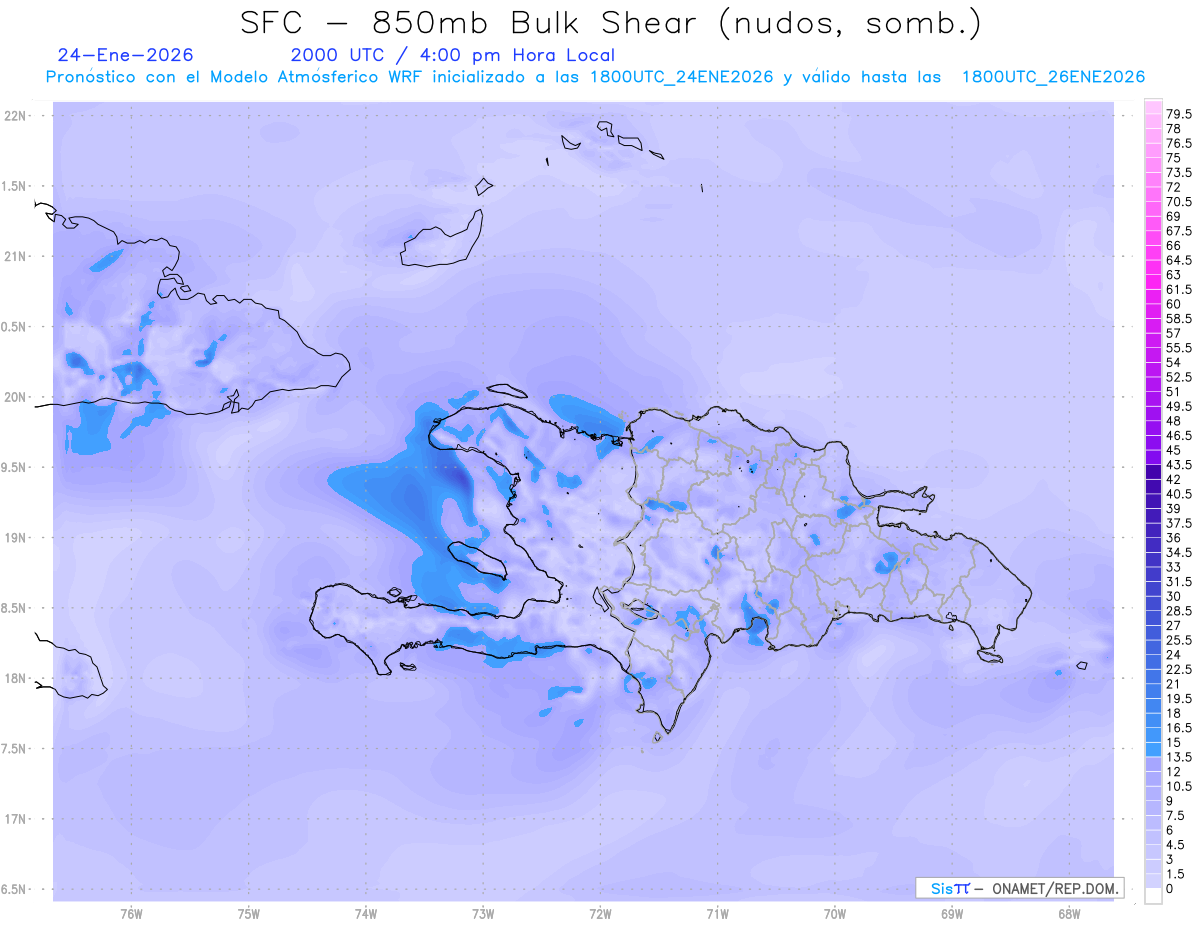Select the "36" colorbar value

point(1173,537)
